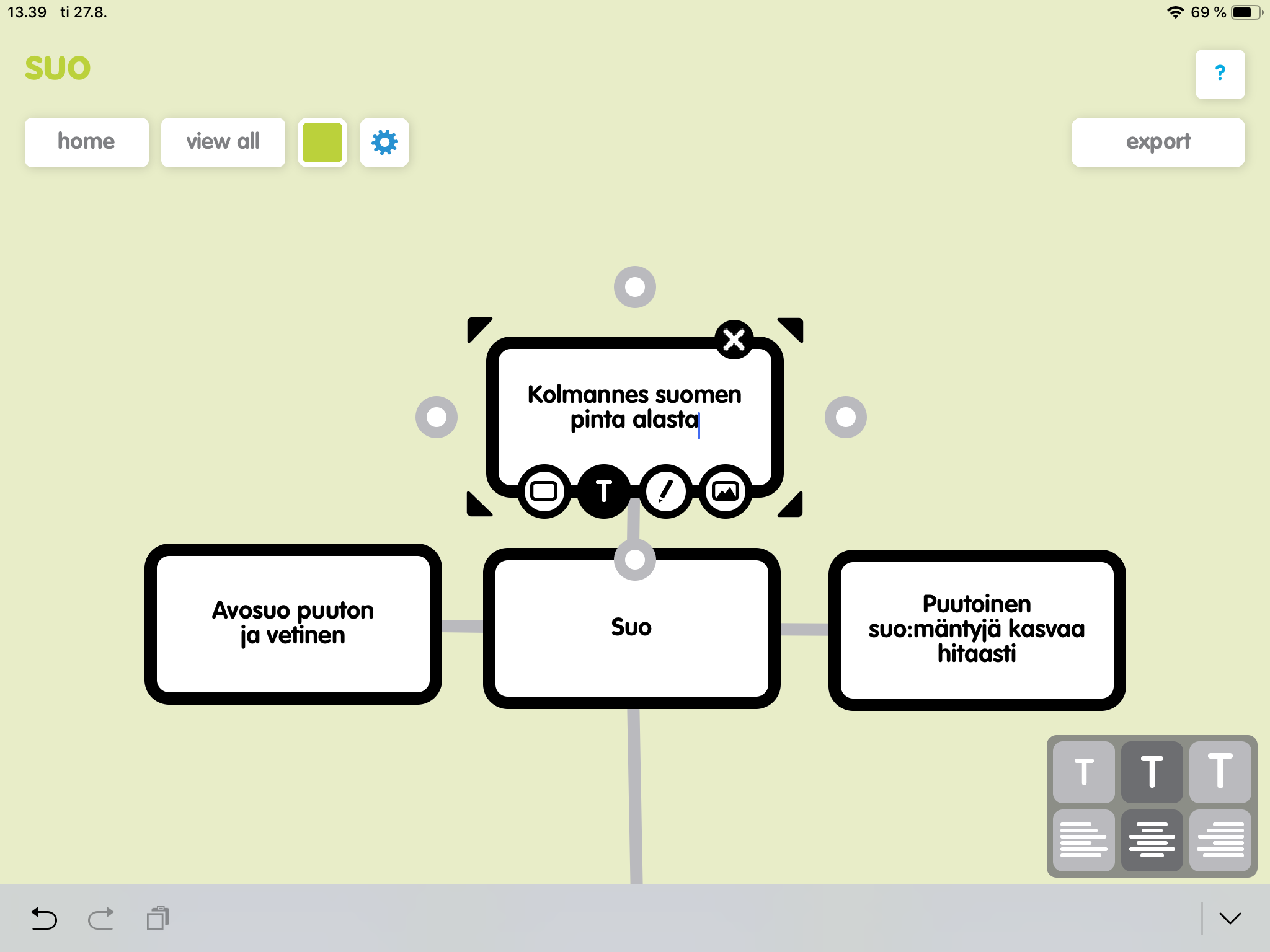Delete the node with the X icon
This screenshot has width=1270, height=952.
[x=734, y=339]
